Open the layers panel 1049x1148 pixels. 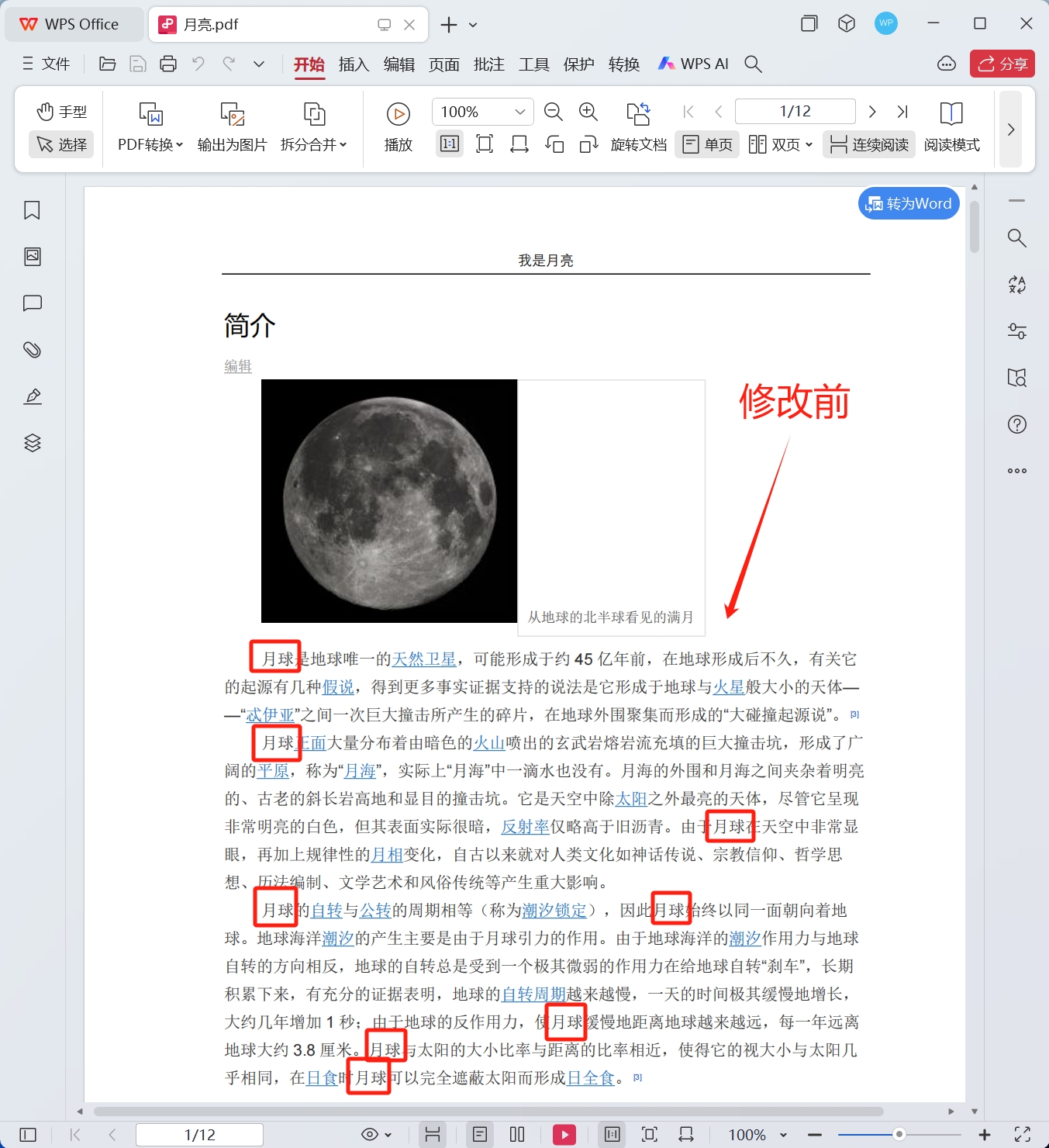(x=32, y=442)
